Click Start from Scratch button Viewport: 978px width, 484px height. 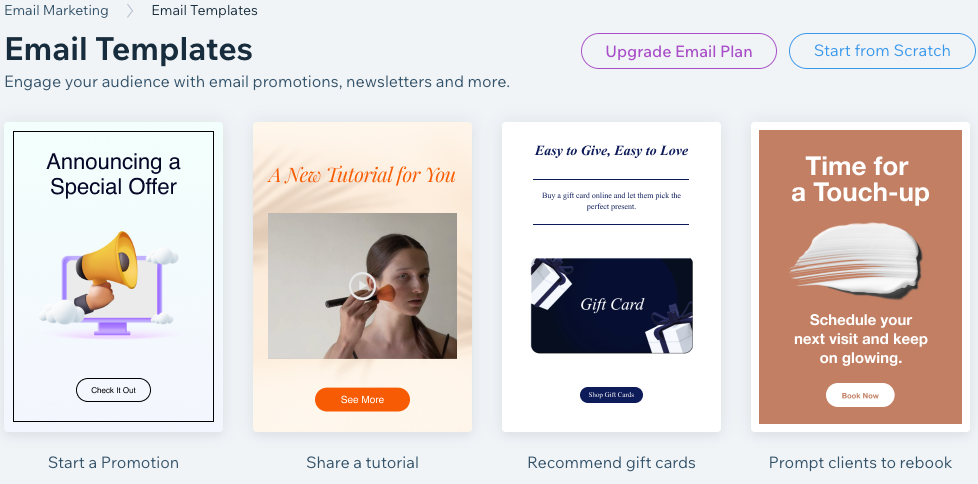pos(882,51)
